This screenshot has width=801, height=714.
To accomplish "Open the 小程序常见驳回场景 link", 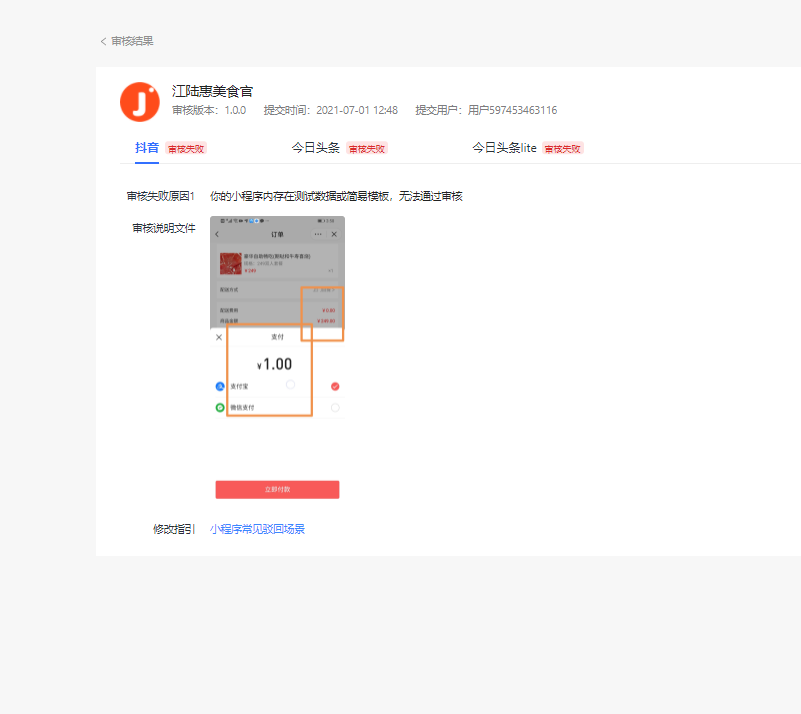I will click(x=257, y=529).
